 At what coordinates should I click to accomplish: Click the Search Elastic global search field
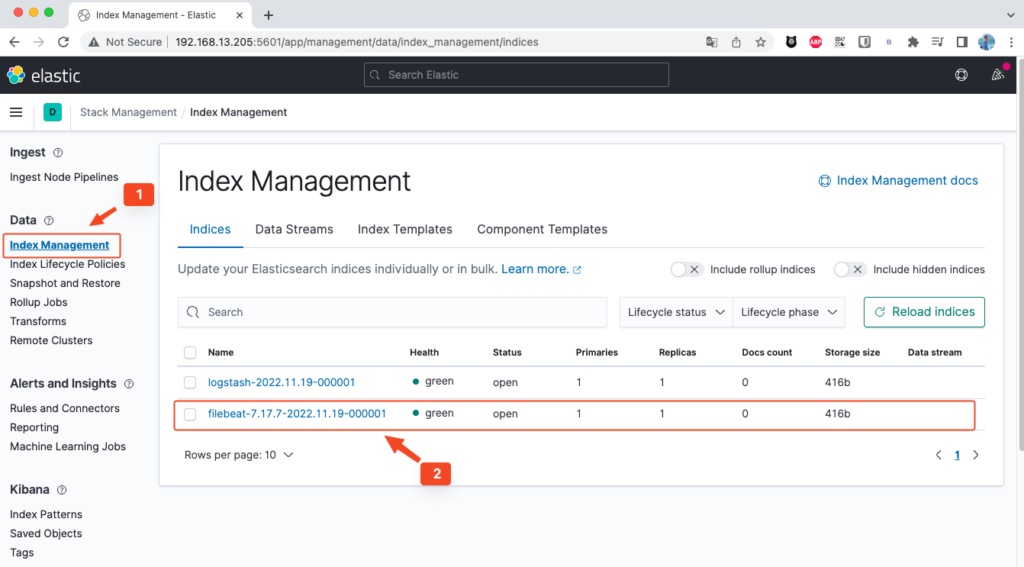516,75
